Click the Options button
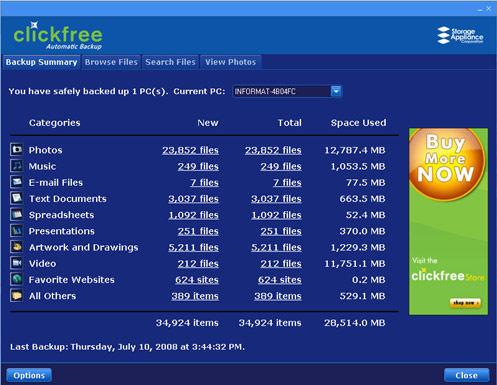Image resolution: width=497 pixels, height=385 pixels. click(x=29, y=375)
